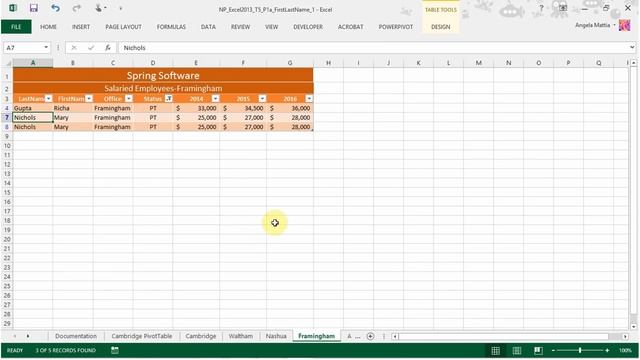
Task: Switch to the INSERT ribbon tab
Action: (x=81, y=27)
